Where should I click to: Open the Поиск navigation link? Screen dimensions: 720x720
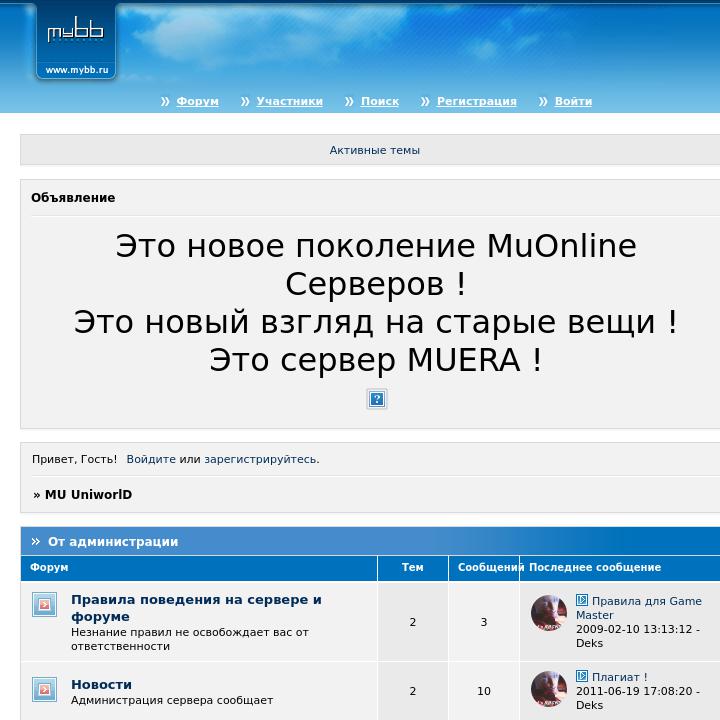(380, 101)
